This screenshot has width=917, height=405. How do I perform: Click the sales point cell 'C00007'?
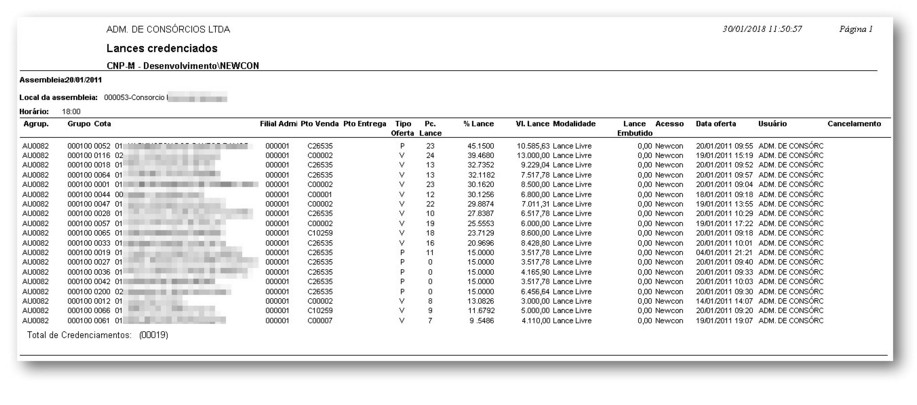tap(320, 321)
